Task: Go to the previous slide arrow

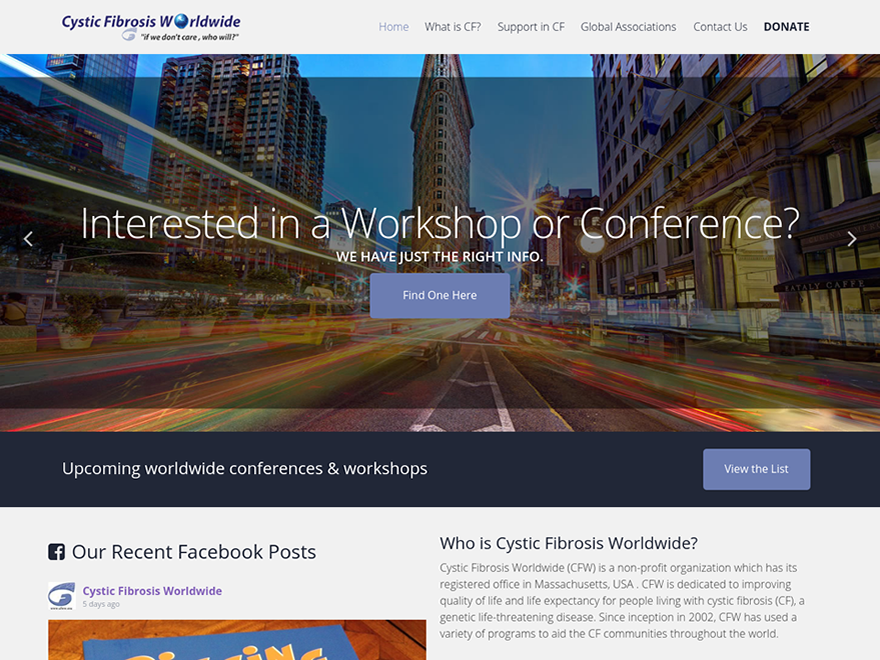Action: (28, 239)
